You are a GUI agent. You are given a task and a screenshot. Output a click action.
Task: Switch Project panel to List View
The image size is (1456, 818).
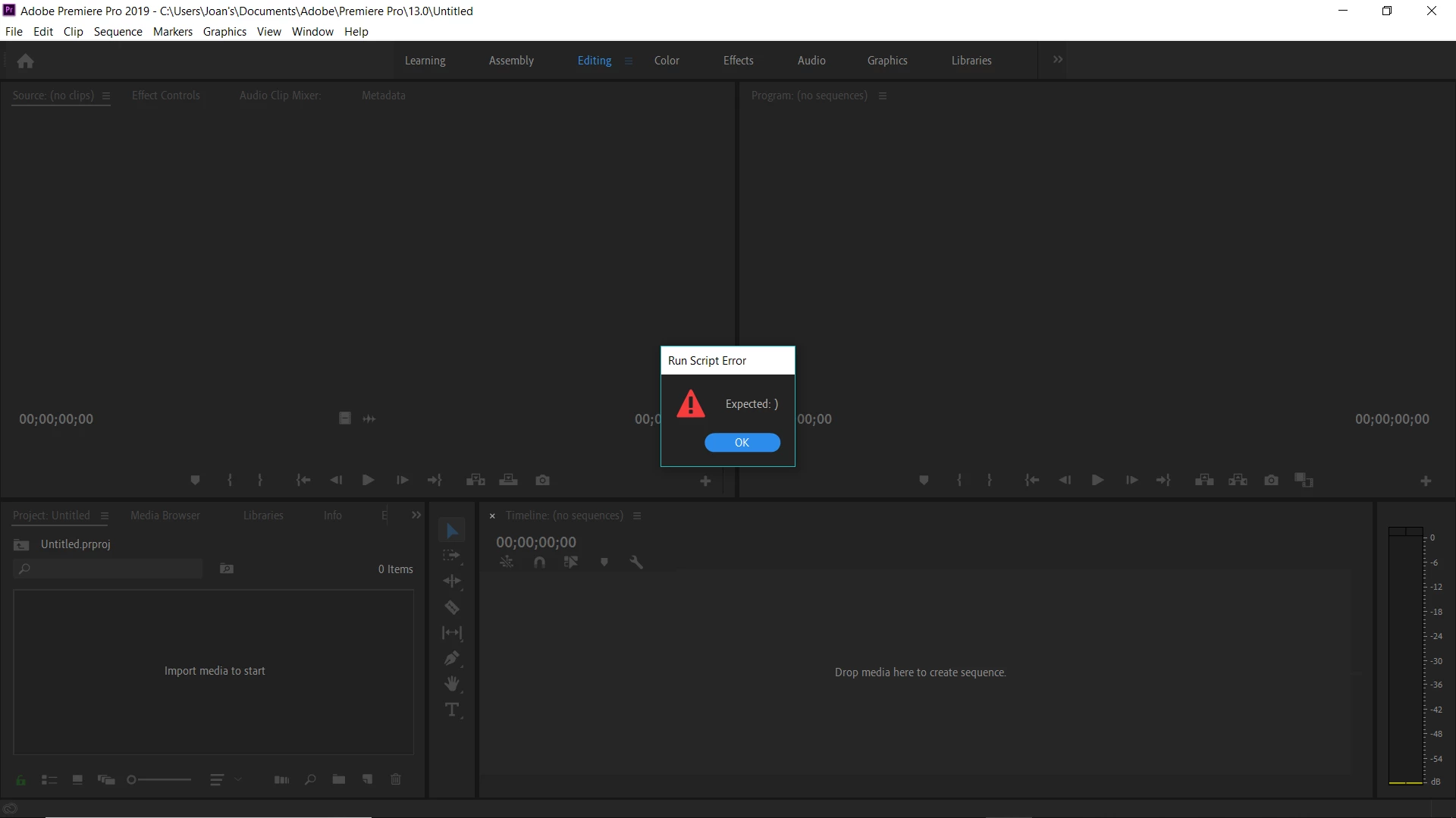coord(49,780)
